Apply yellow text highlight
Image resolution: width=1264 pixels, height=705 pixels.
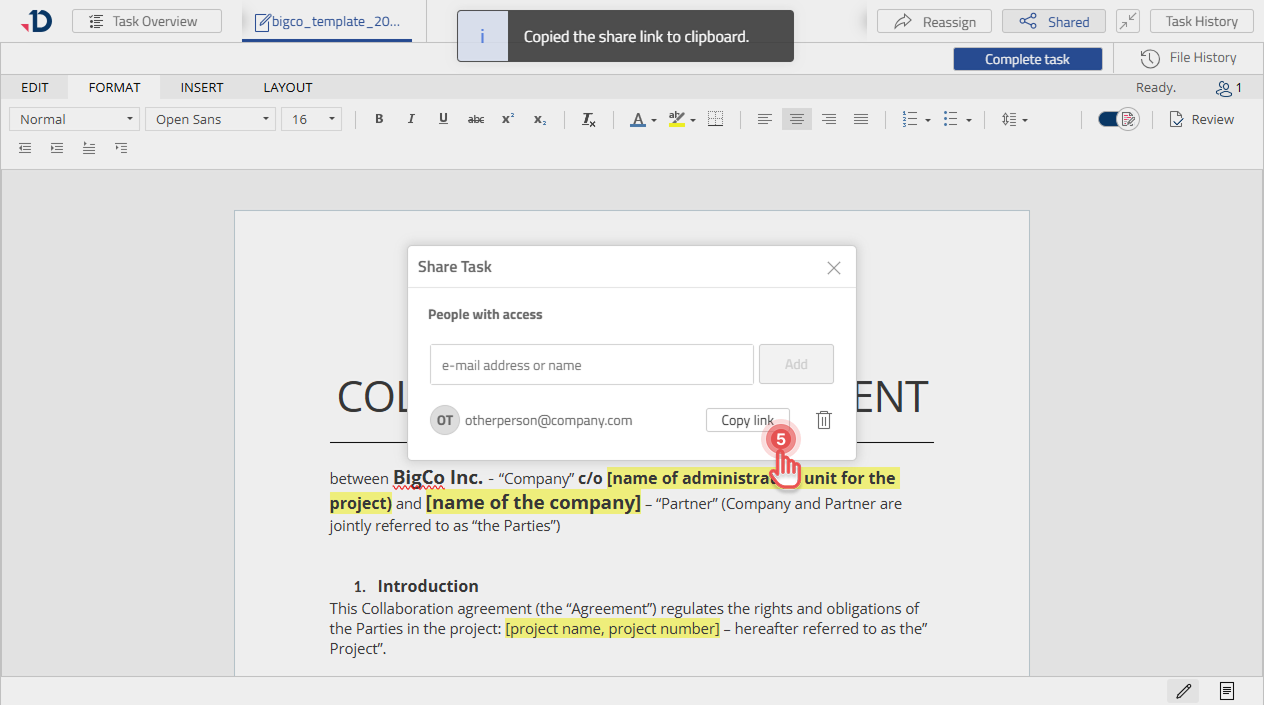(x=676, y=119)
